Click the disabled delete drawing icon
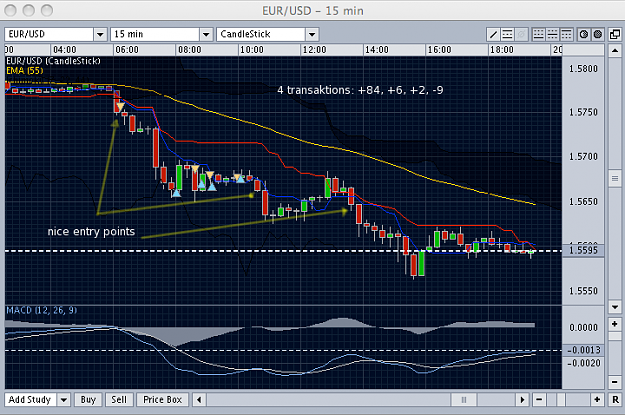The height and width of the screenshot is (415, 625). click(521, 35)
